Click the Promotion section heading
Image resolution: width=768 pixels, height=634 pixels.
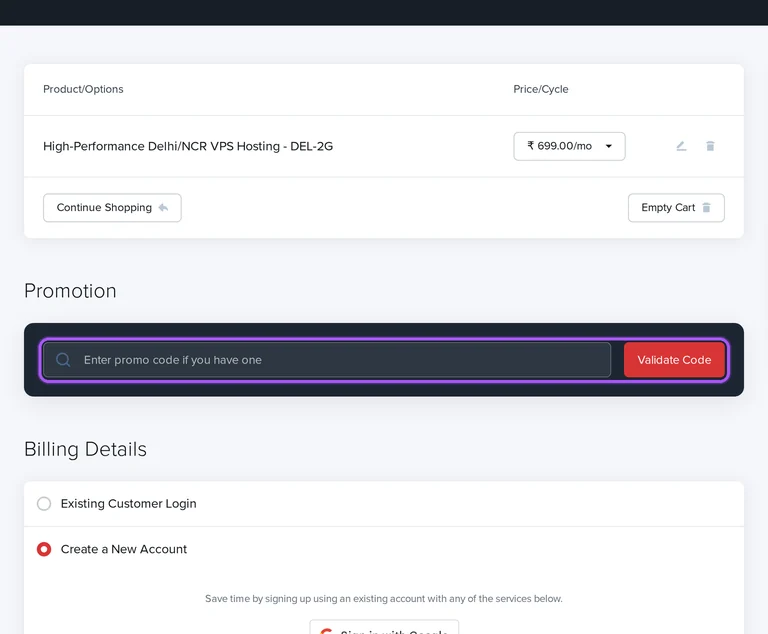pyautogui.click(x=71, y=291)
